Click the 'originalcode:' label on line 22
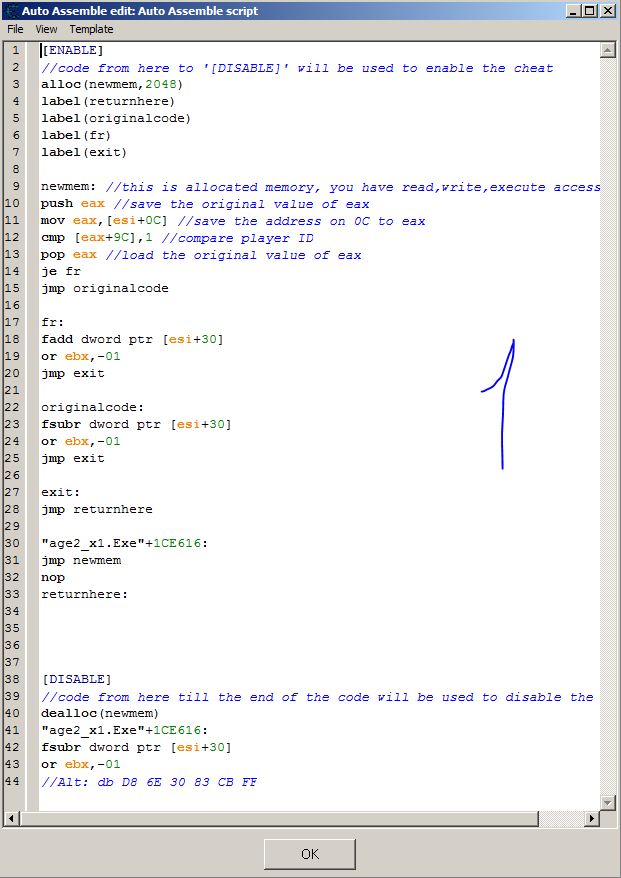 92,407
